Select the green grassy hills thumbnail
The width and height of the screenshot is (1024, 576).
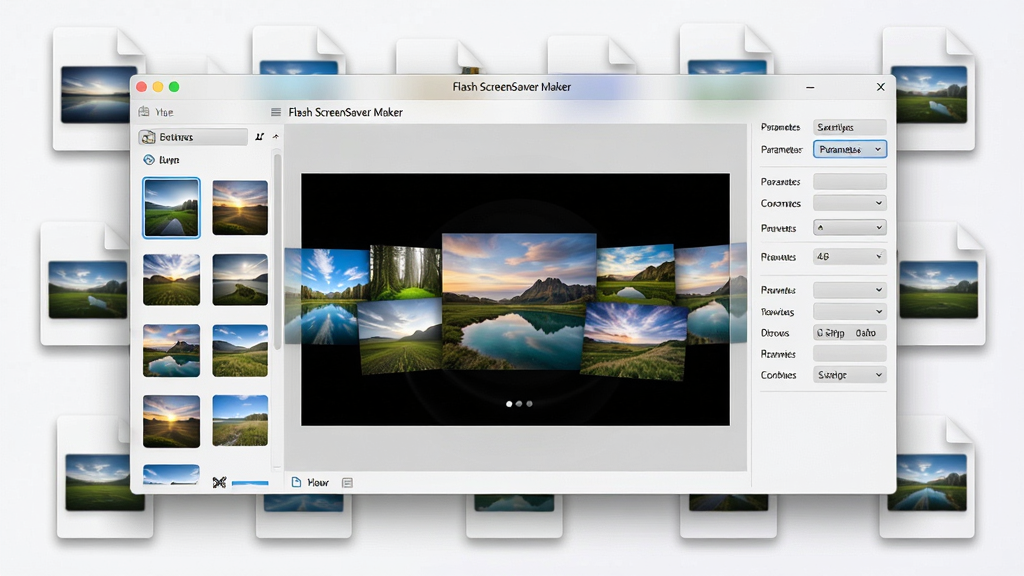pos(240,351)
